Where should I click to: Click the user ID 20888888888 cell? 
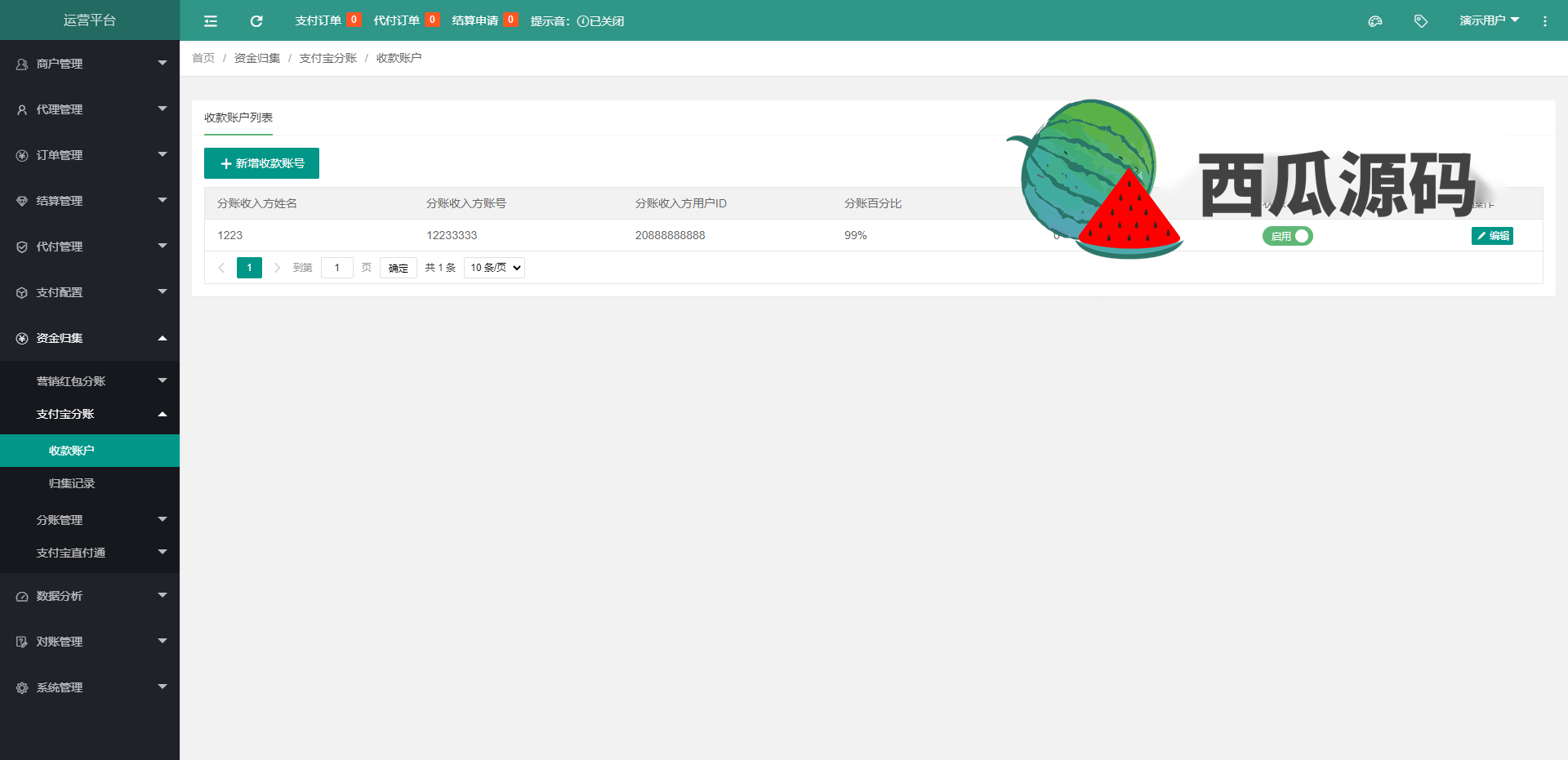(670, 235)
